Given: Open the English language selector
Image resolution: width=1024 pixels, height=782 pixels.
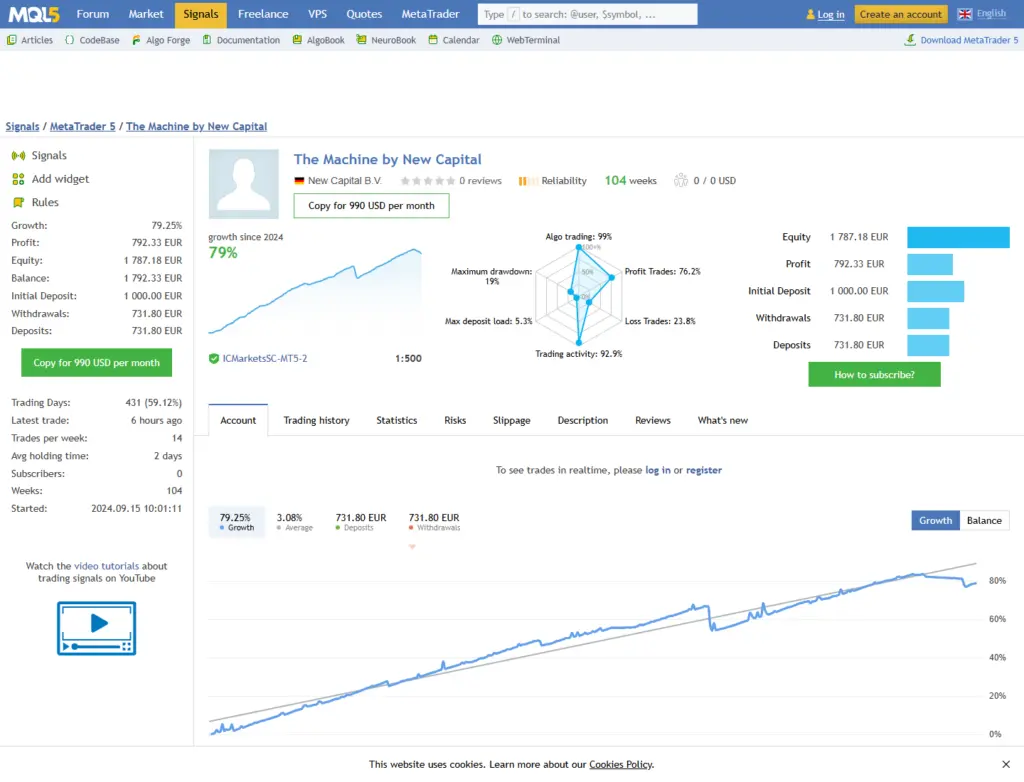Looking at the screenshot, I should pos(991,14).
